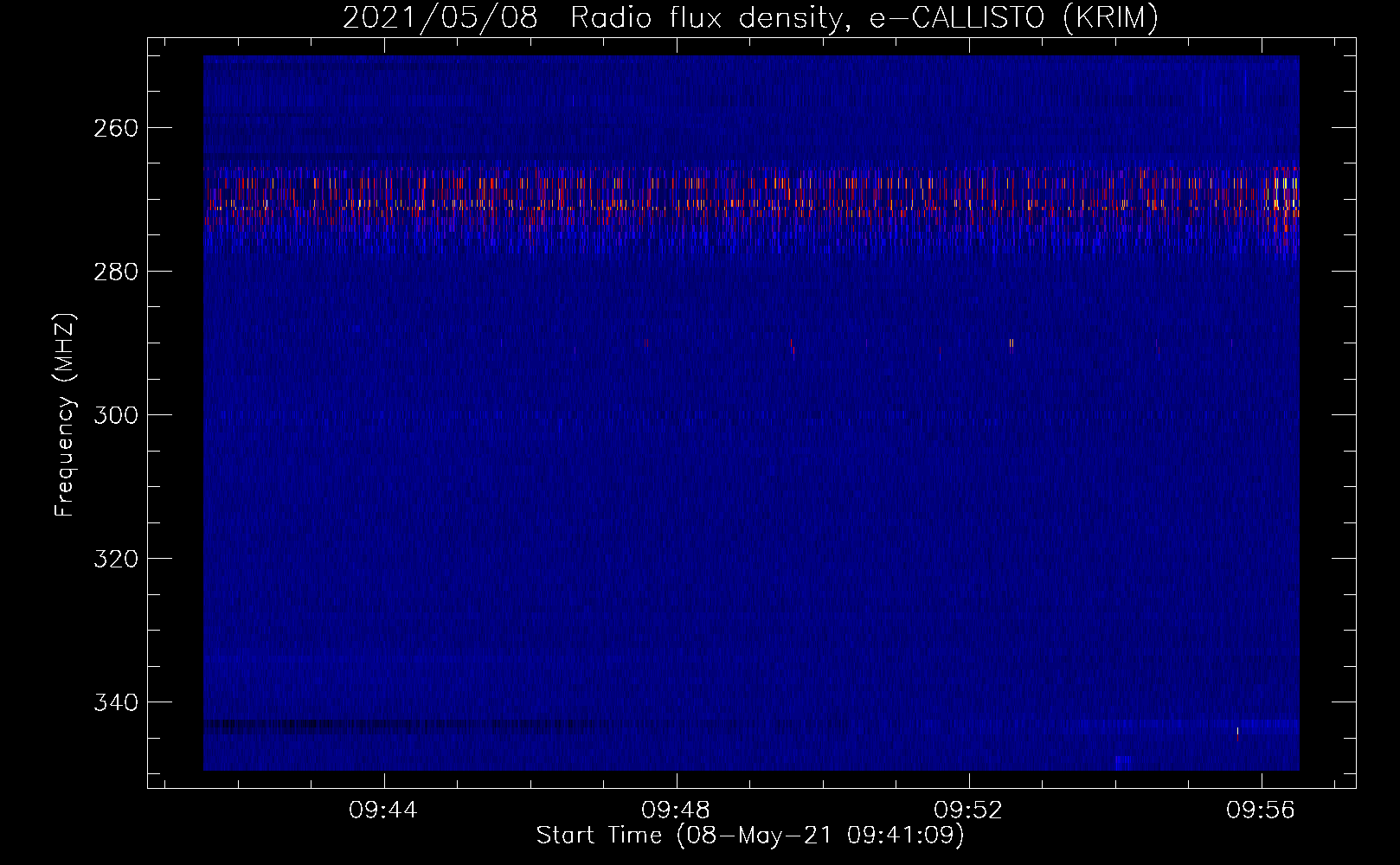The width and height of the screenshot is (1400, 865).
Task: Click the plot title '2021/05/08 Radio flux density, e-CALLISTO (KRIM)'
Action: 750,17
